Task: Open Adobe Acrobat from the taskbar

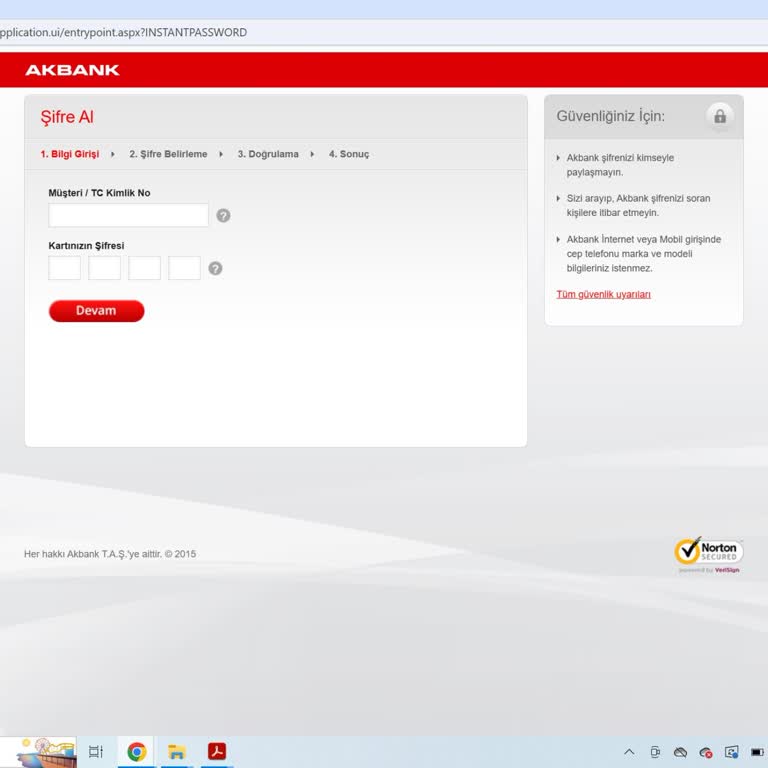Action: click(x=217, y=751)
